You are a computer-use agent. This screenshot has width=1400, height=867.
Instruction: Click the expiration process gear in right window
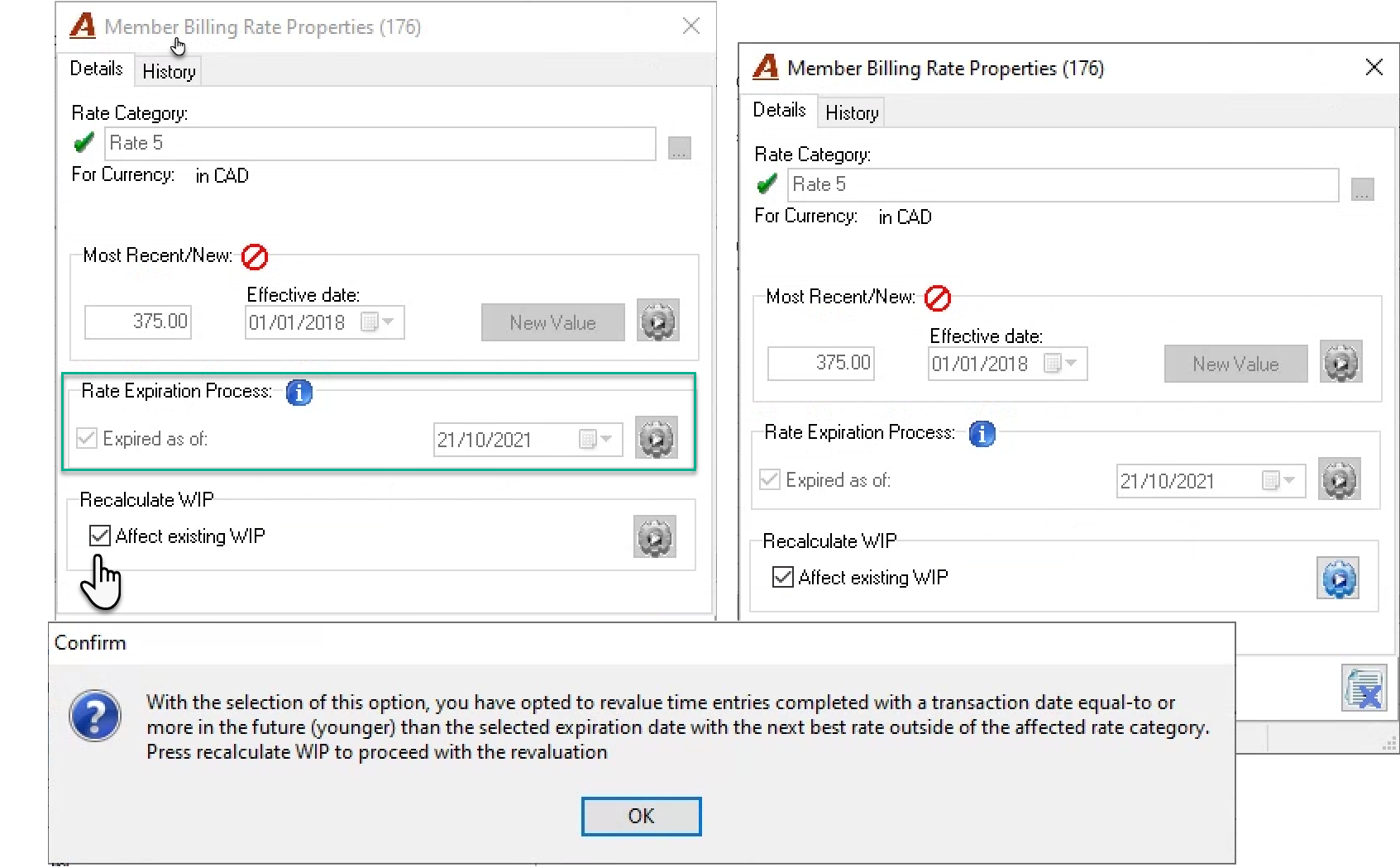pyautogui.click(x=1340, y=479)
